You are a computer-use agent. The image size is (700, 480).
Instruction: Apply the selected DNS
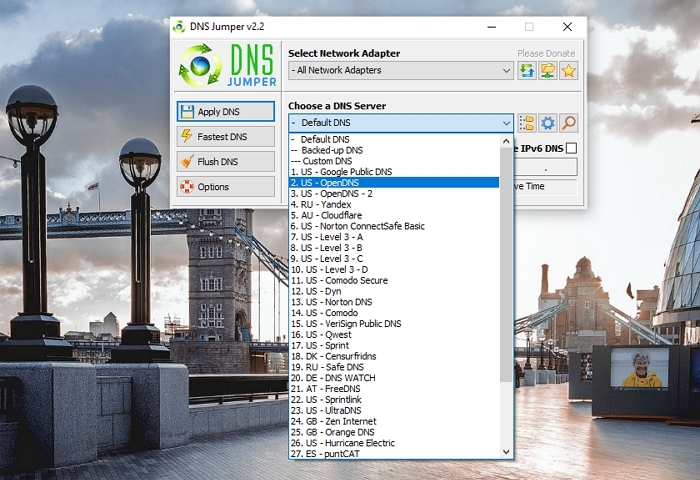(x=225, y=112)
